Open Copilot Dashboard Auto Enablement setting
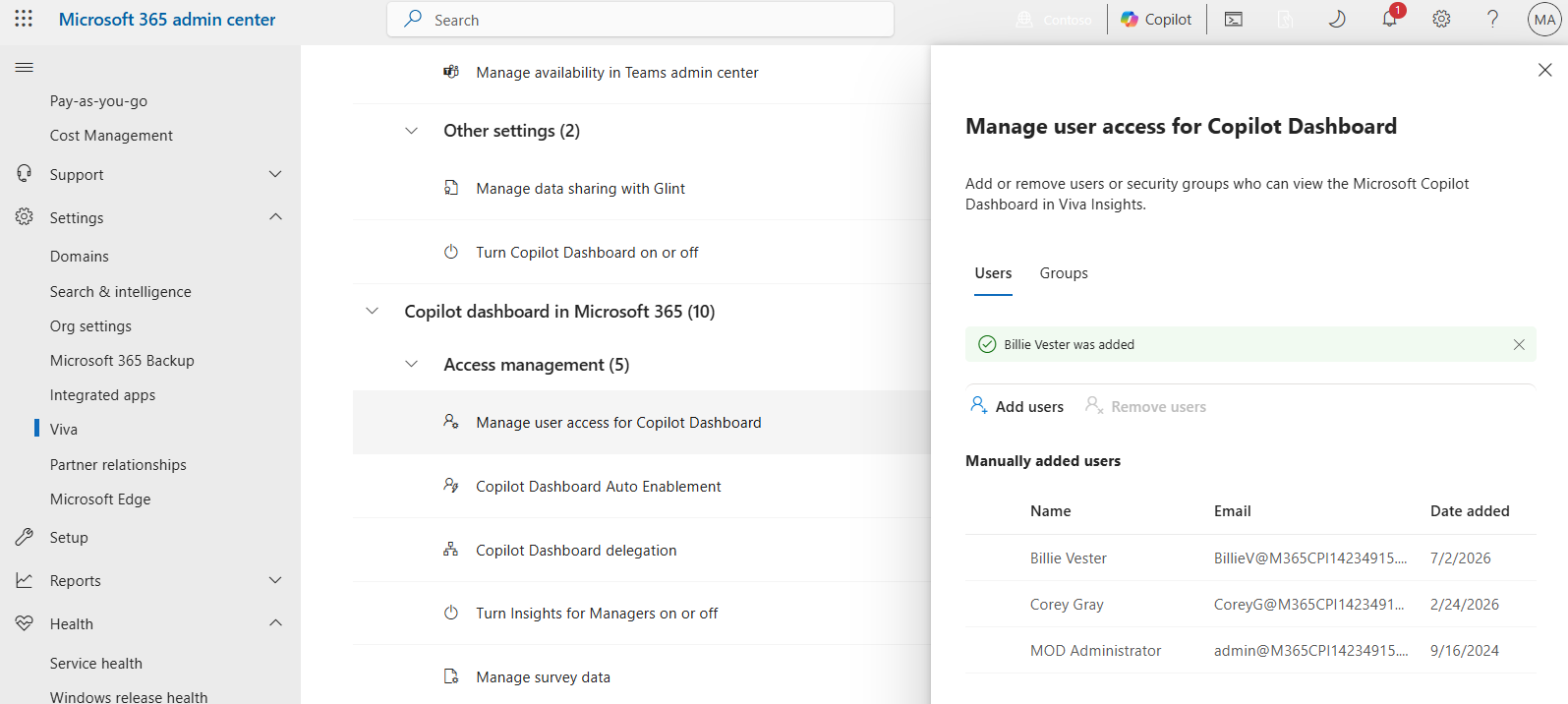1568x704 pixels. click(599, 486)
